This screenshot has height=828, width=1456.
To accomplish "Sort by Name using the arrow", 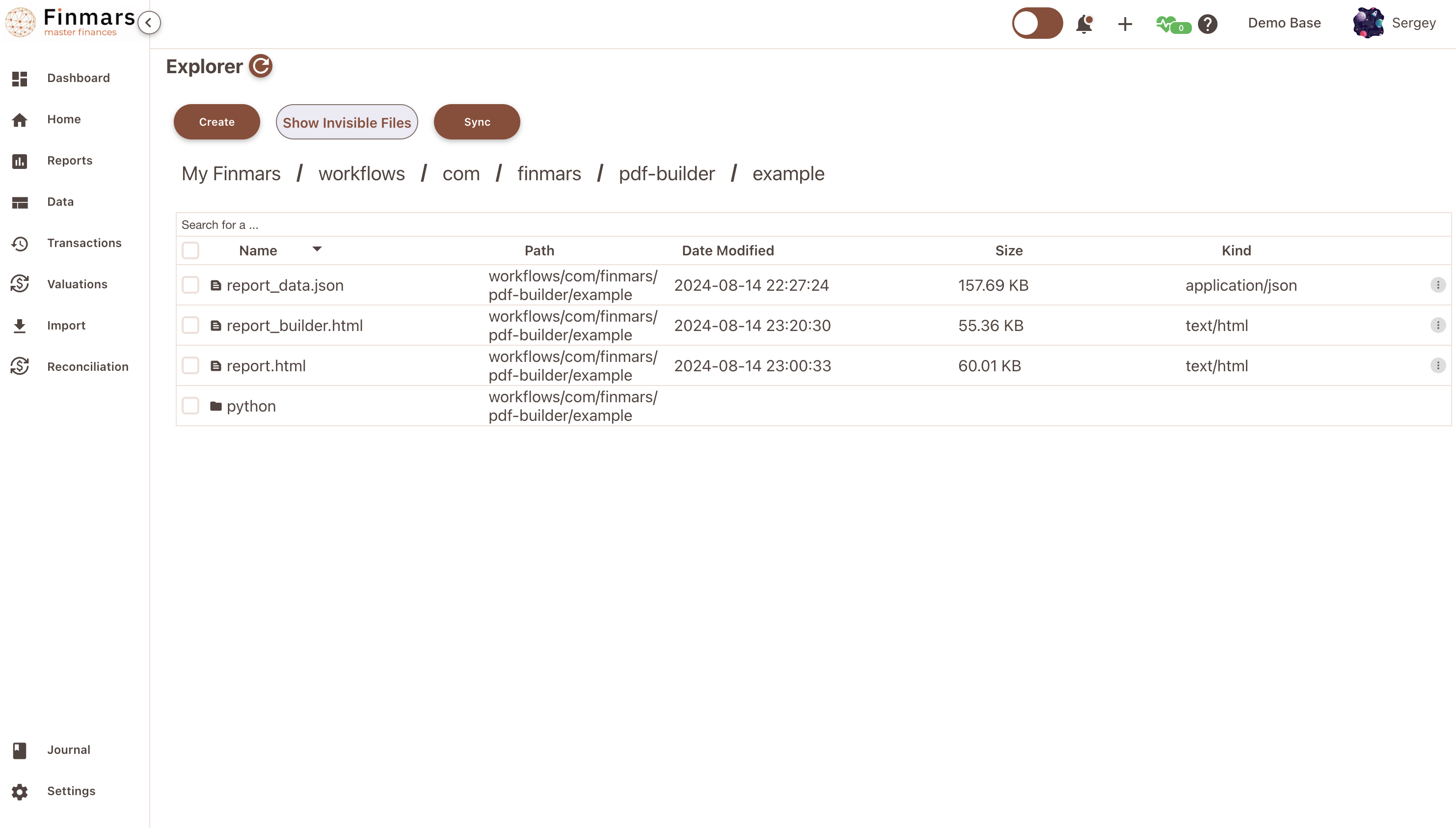I will (x=317, y=249).
